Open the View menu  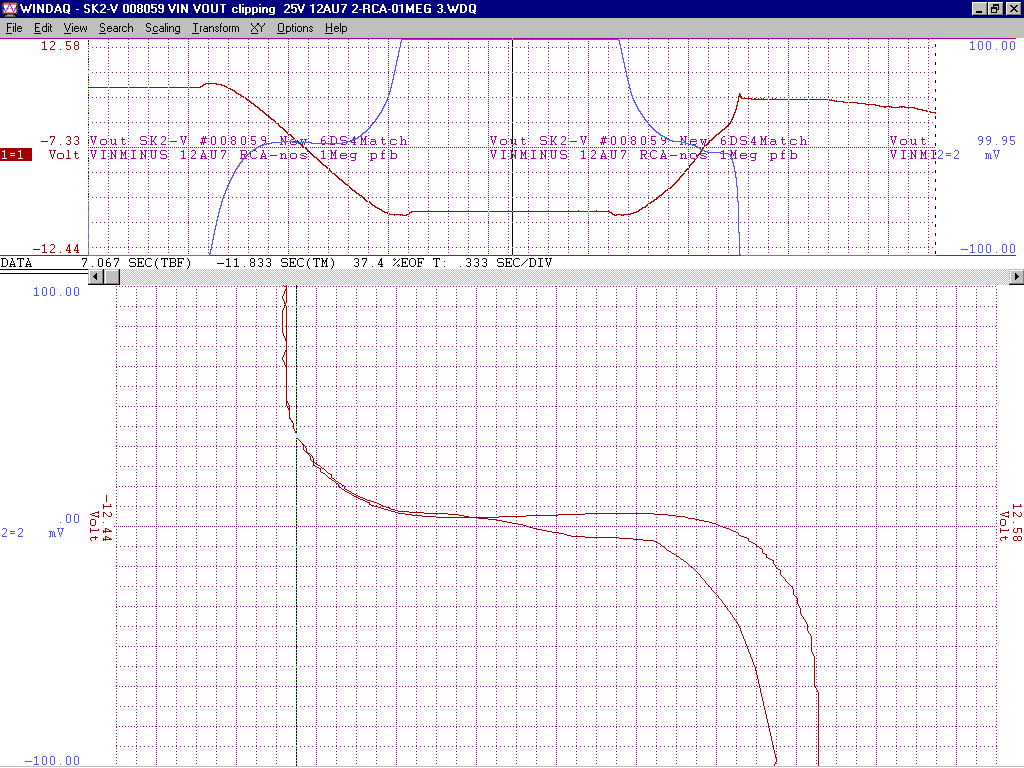(75, 28)
